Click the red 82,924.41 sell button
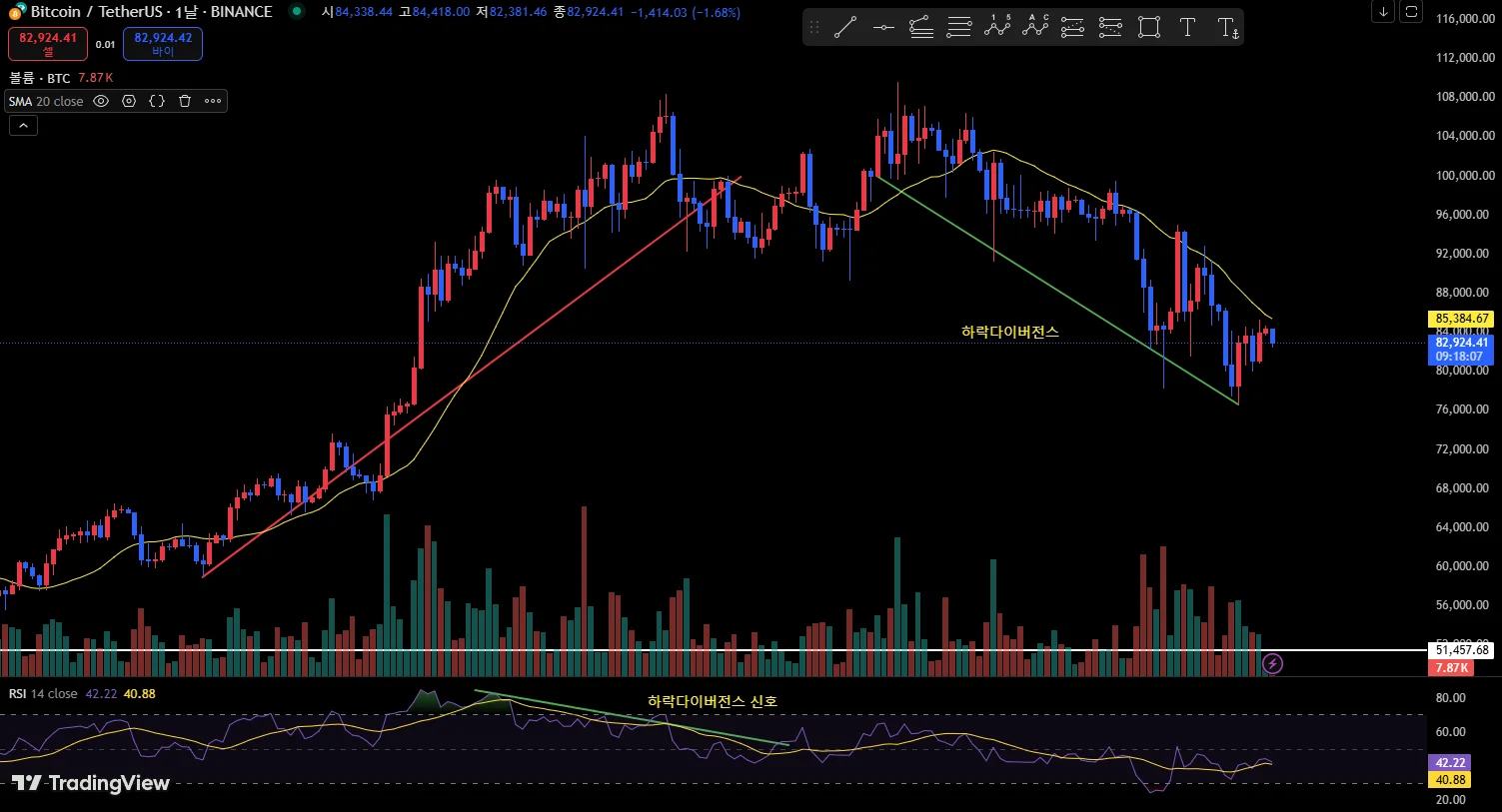The width and height of the screenshot is (1502, 812). [48, 44]
